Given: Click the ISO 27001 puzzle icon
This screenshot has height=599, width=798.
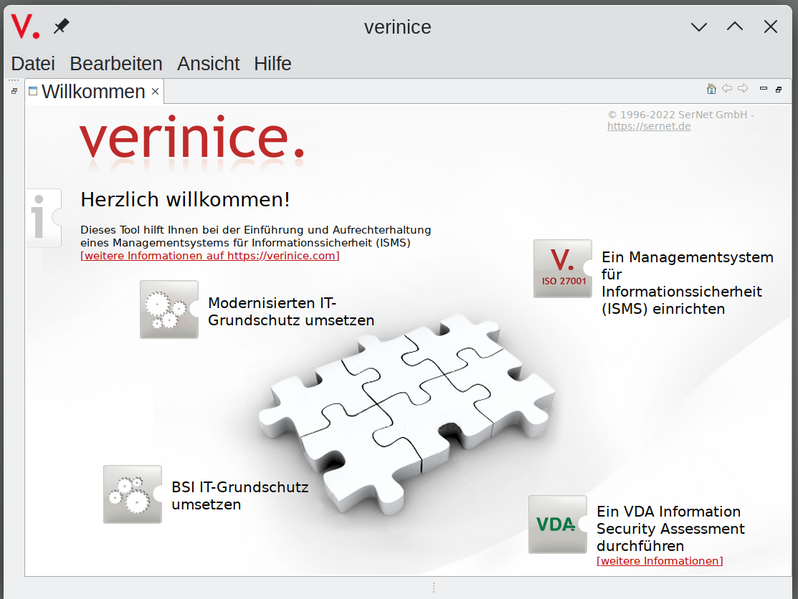Looking at the screenshot, I should pos(563,269).
